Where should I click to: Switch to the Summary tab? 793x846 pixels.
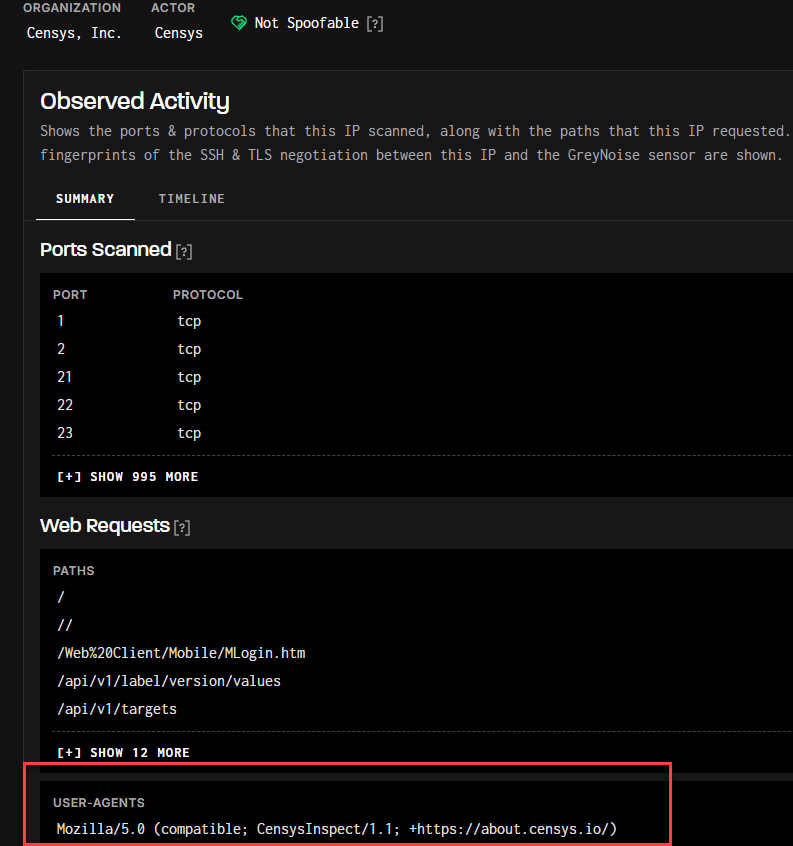[x=85, y=199]
